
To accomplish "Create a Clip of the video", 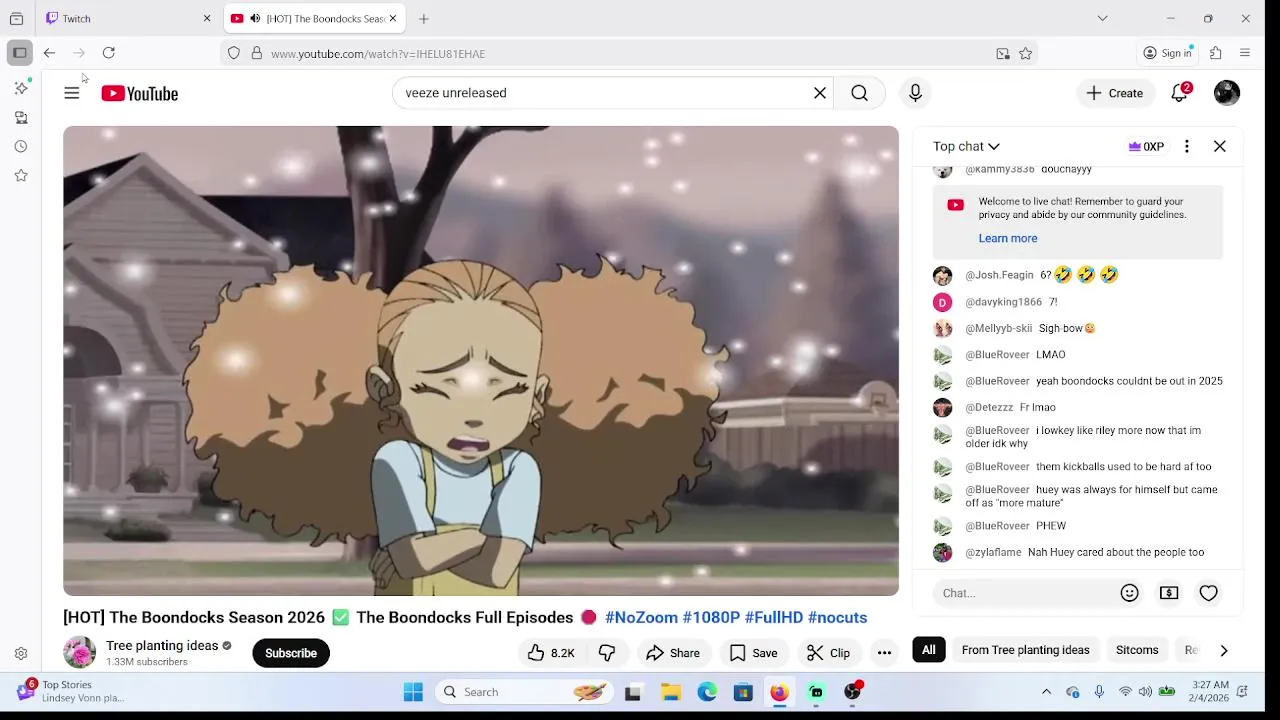I will (x=829, y=653).
